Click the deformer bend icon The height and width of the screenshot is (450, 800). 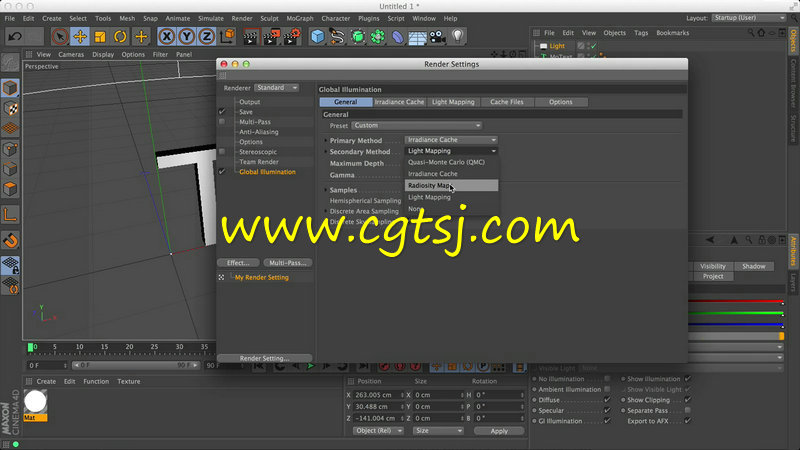point(397,37)
